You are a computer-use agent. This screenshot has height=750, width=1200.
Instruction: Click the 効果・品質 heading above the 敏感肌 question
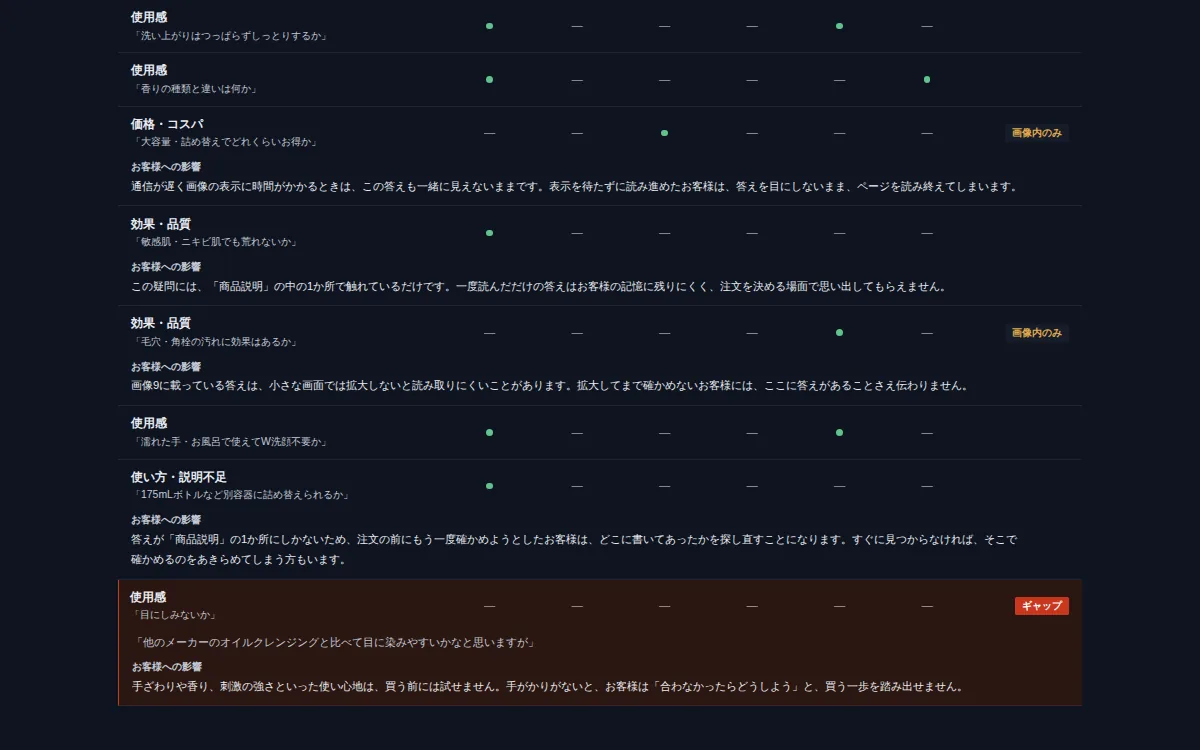pos(160,224)
